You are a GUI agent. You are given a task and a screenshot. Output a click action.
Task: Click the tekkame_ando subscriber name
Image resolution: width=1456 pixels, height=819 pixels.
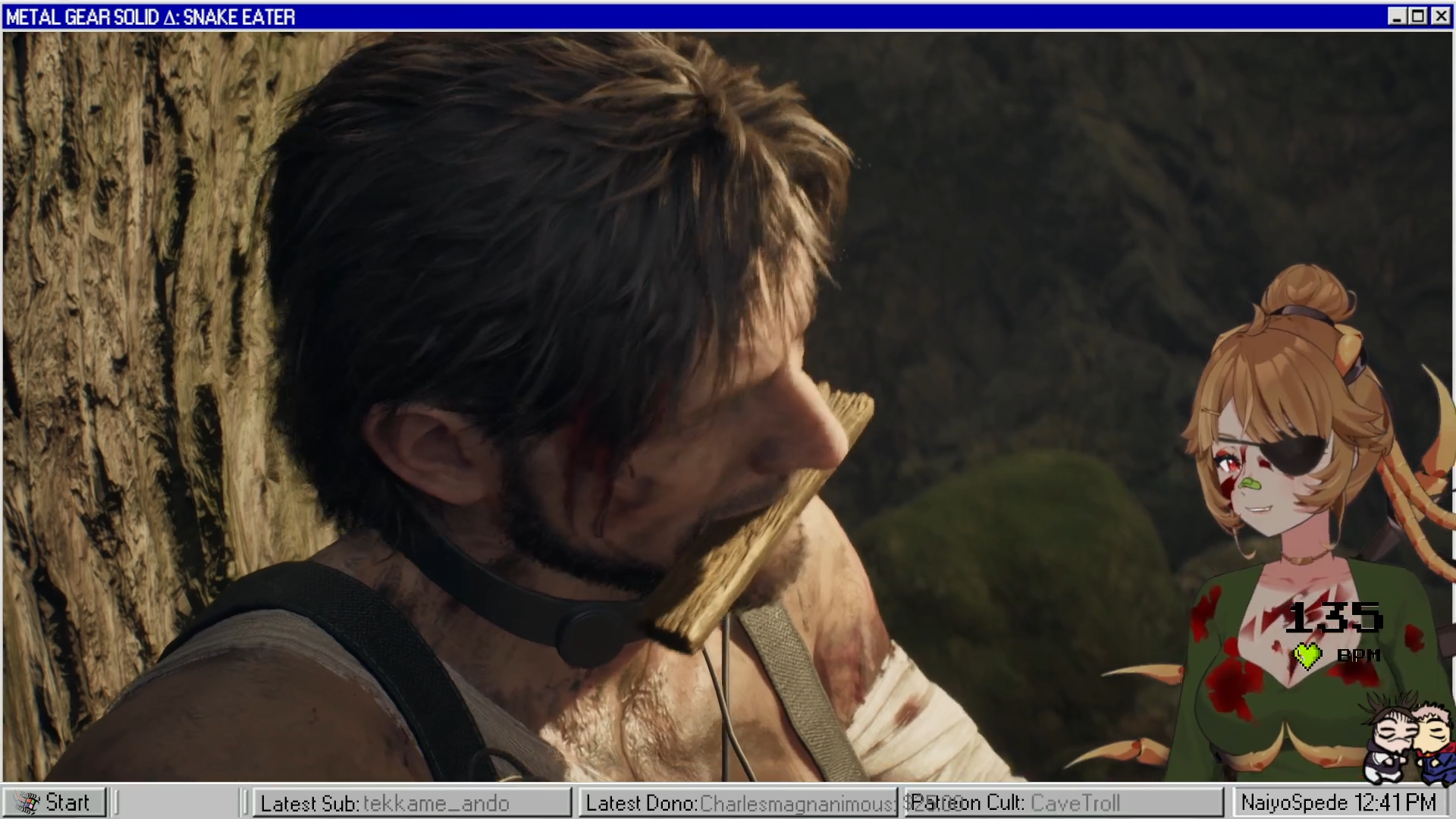(436, 803)
